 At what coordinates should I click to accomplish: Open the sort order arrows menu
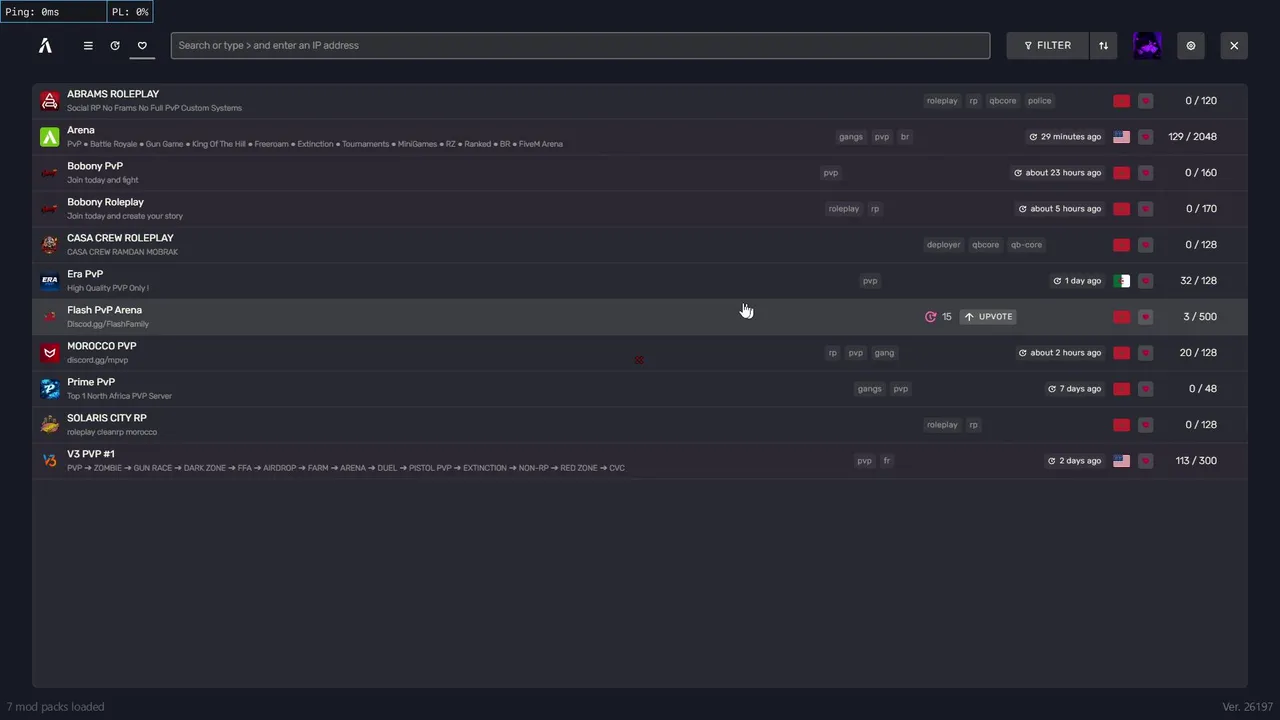1103,45
